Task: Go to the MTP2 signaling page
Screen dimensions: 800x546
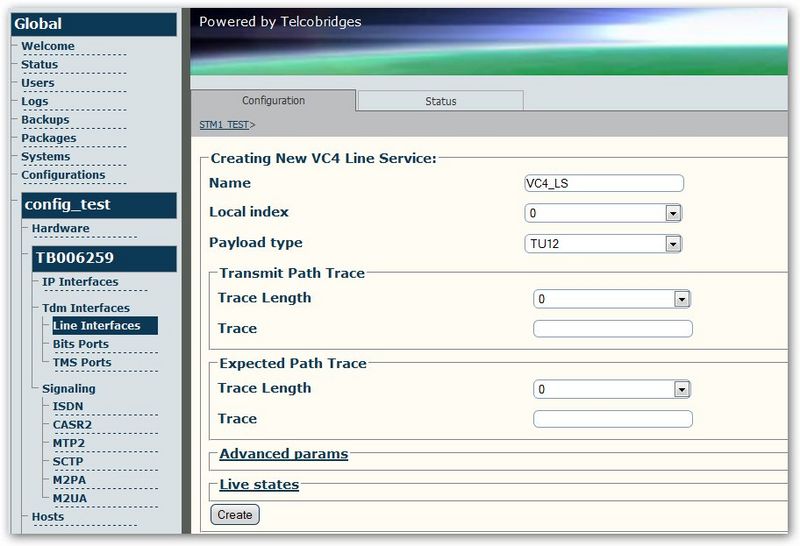Action: [69, 443]
